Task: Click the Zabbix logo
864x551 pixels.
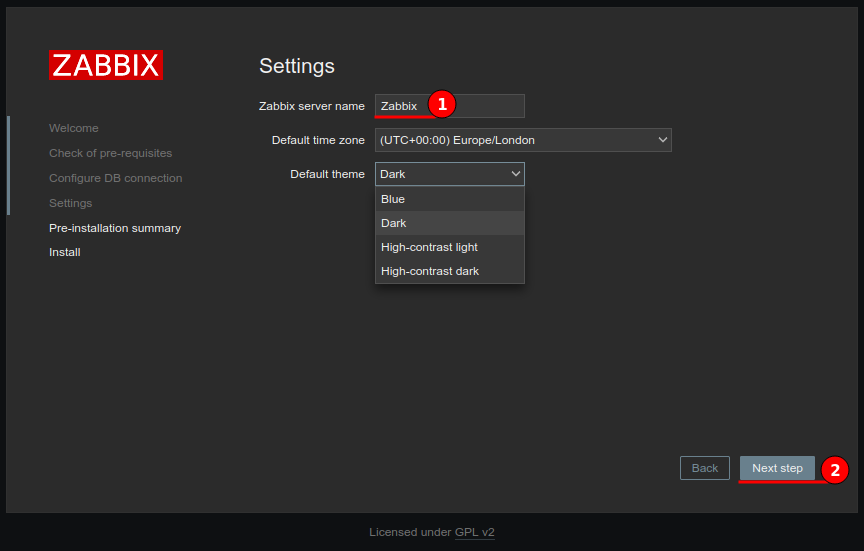Action: [x=106, y=65]
